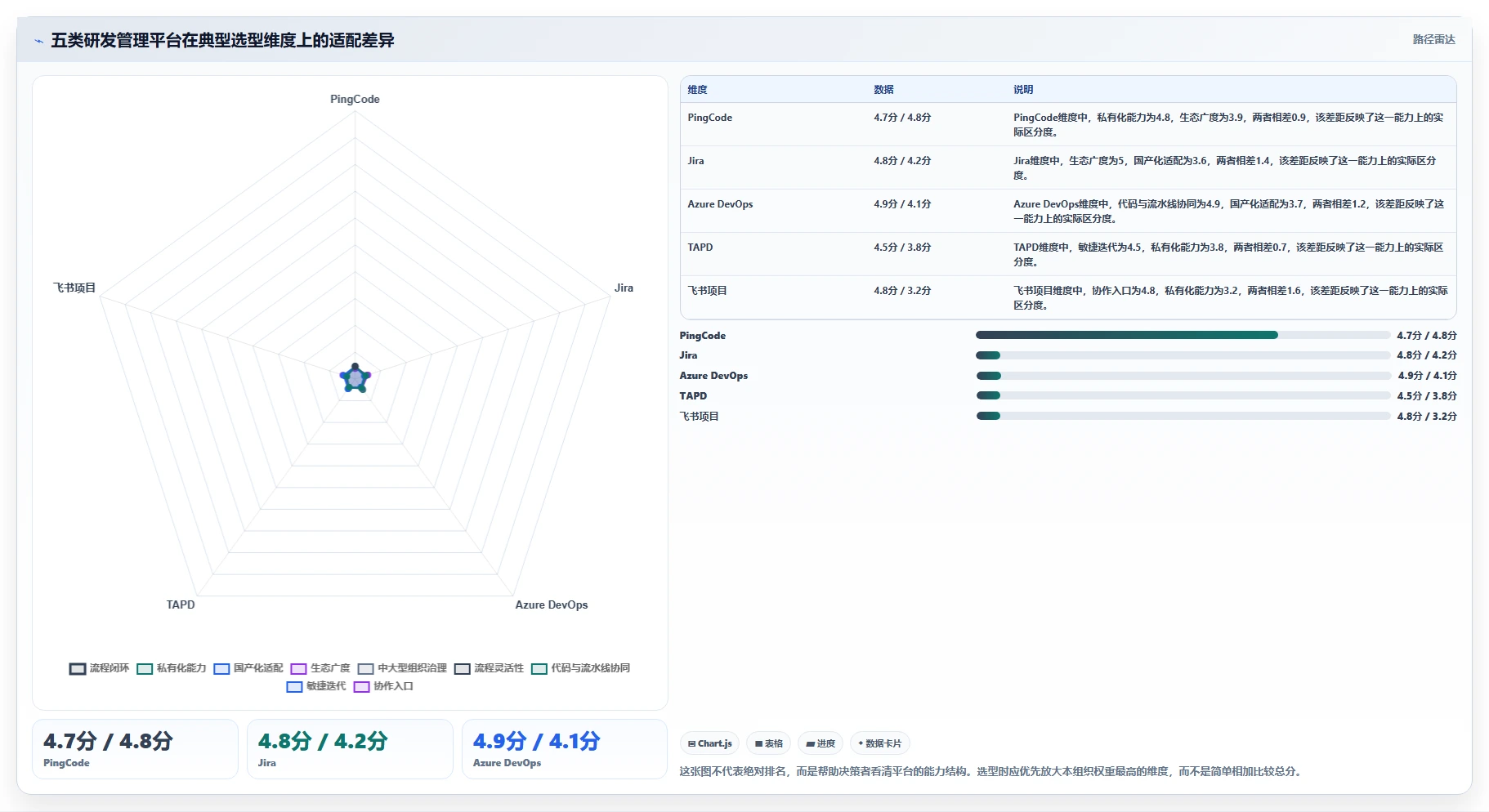Click the Azure DevOps radar axis label
Viewport: 1489px width, 812px height.
click(x=552, y=605)
